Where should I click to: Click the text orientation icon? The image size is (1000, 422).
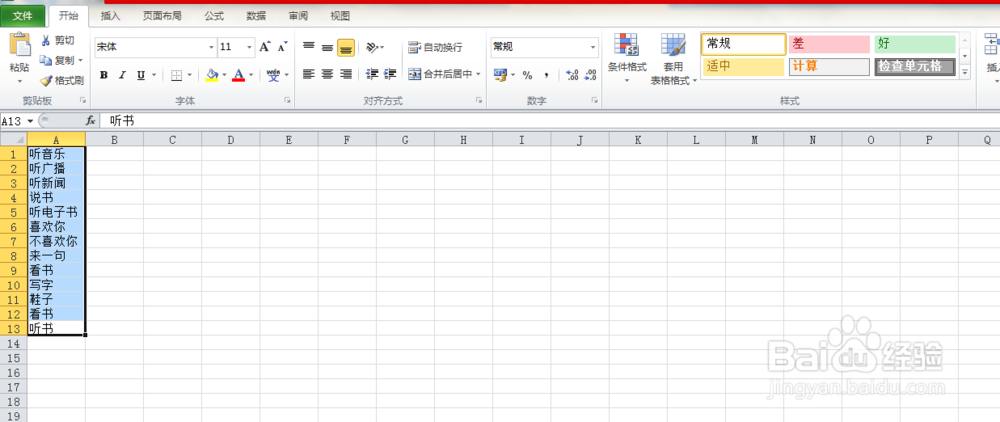point(372,47)
